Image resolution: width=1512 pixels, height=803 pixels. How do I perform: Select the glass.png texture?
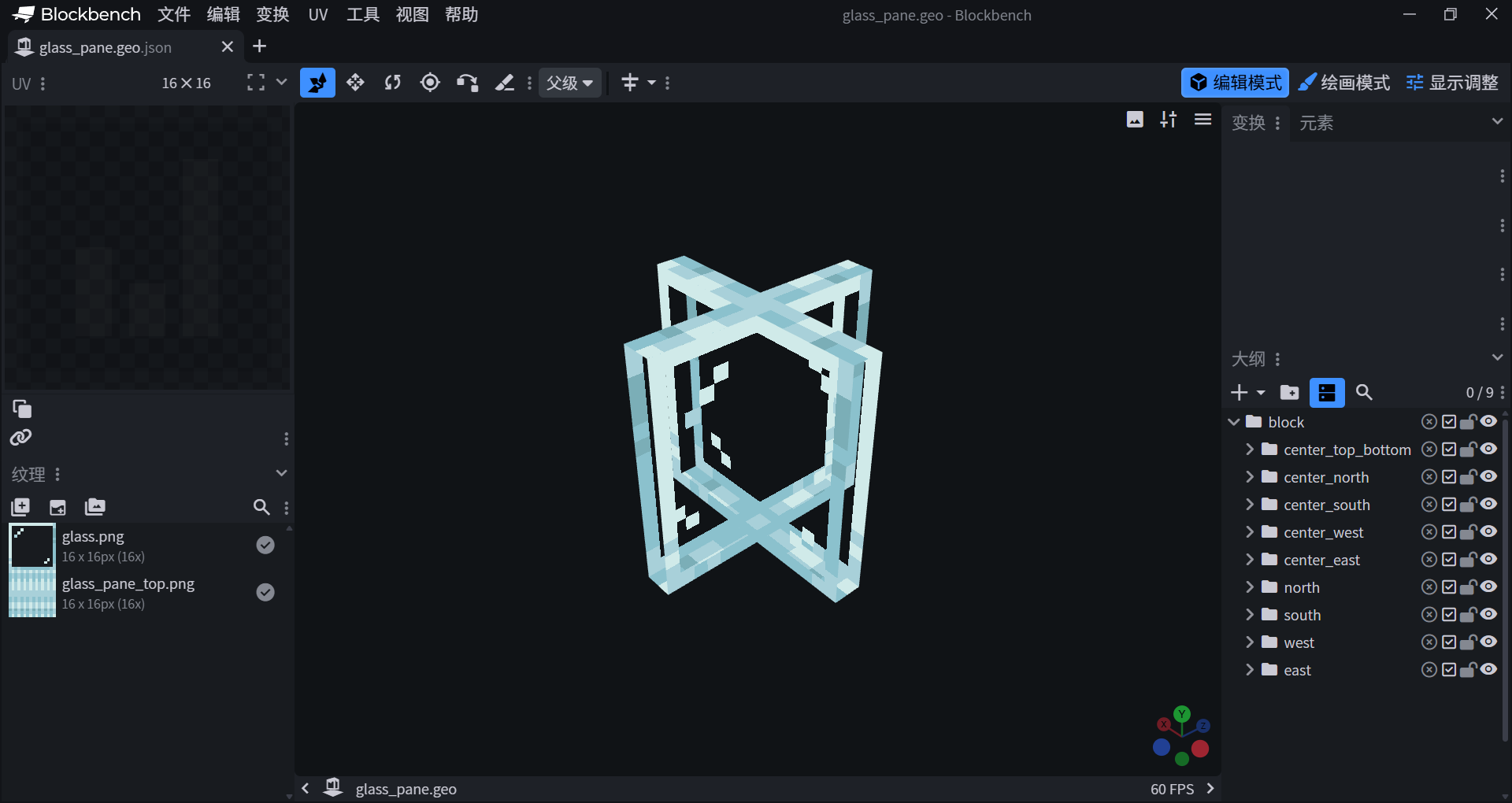(146, 546)
